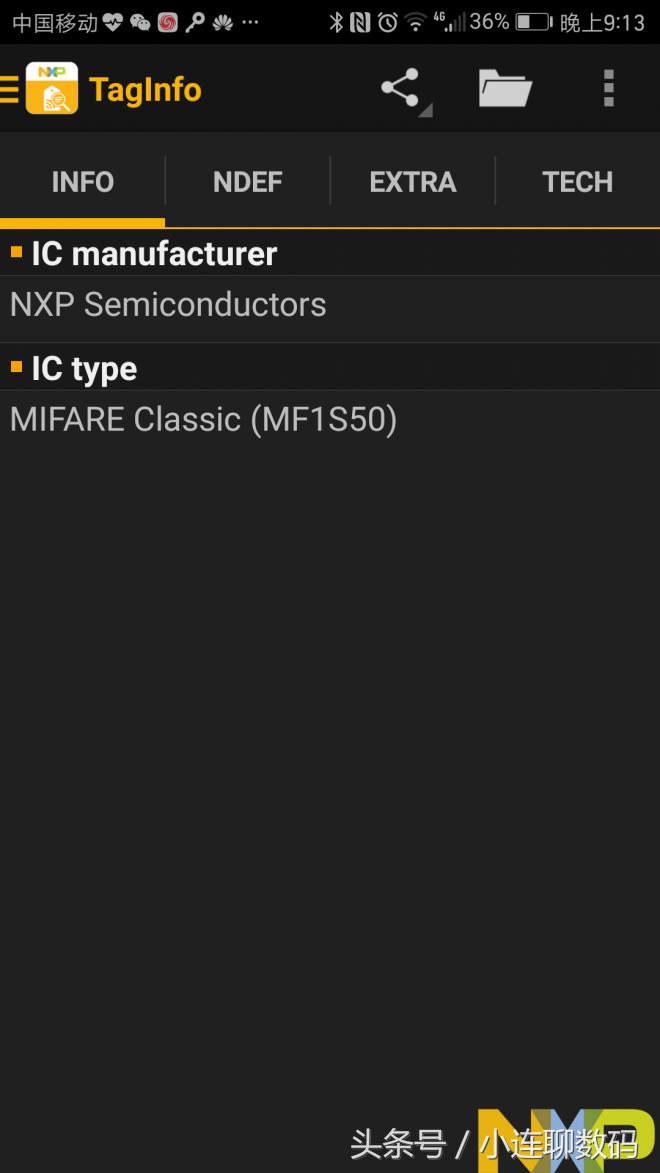
Task: Switch to the NDEF tab
Action: (x=247, y=181)
